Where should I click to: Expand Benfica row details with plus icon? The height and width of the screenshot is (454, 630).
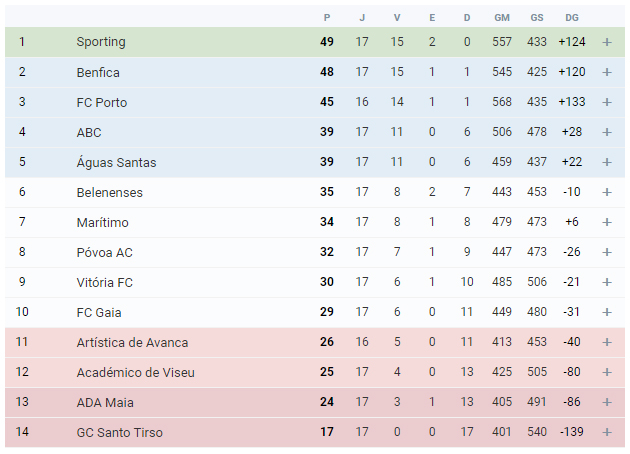click(x=607, y=72)
